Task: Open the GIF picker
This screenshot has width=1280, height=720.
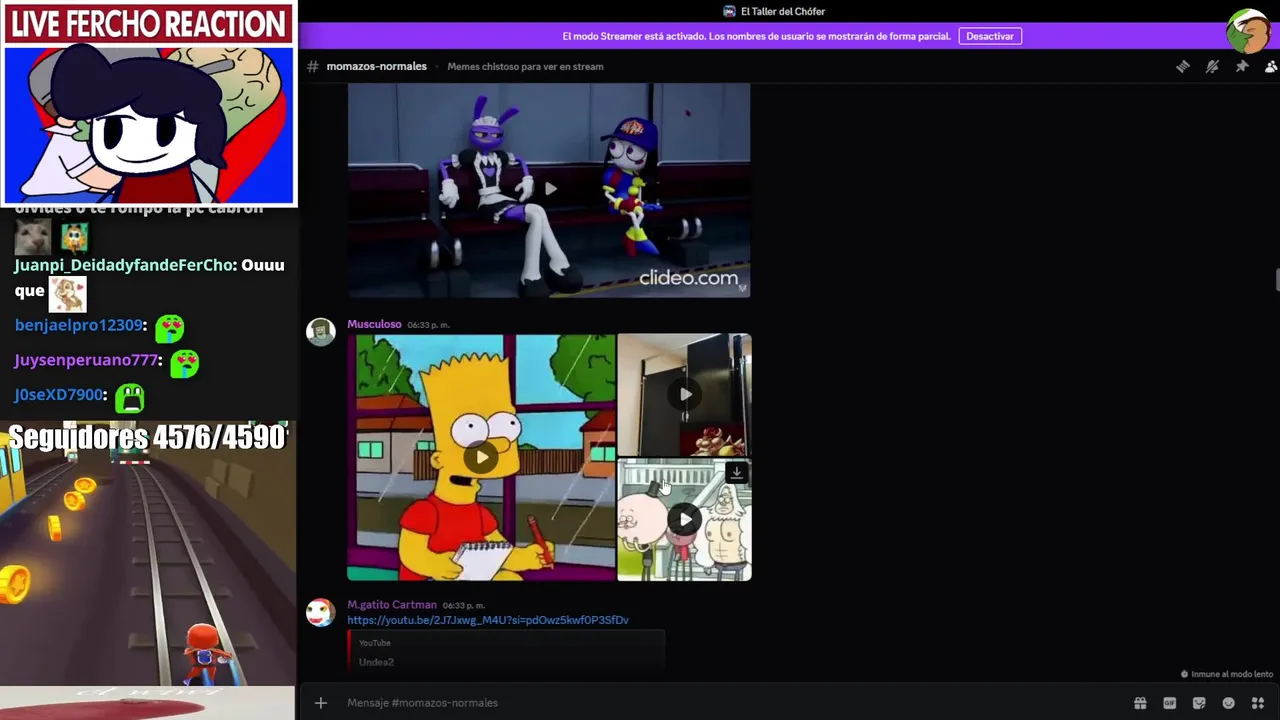Action: tap(1169, 703)
